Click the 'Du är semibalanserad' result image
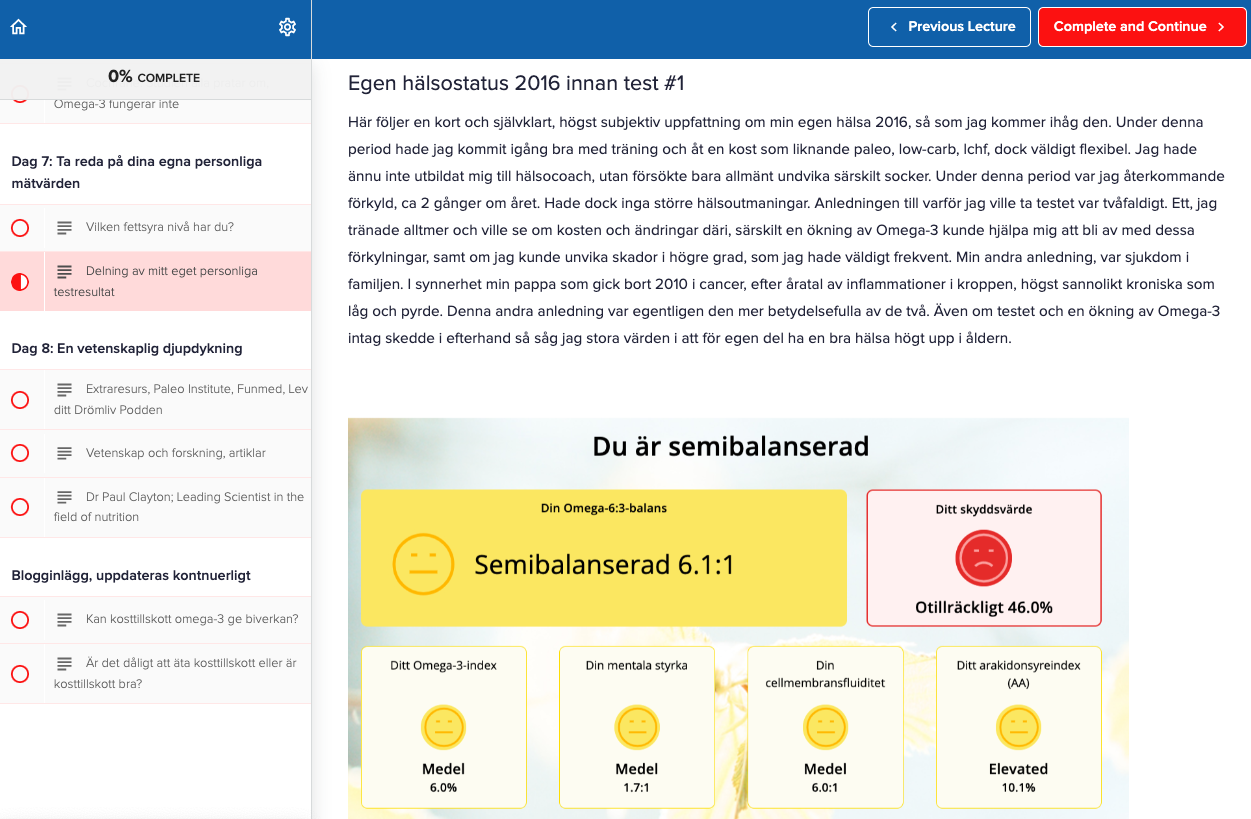 [738, 618]
